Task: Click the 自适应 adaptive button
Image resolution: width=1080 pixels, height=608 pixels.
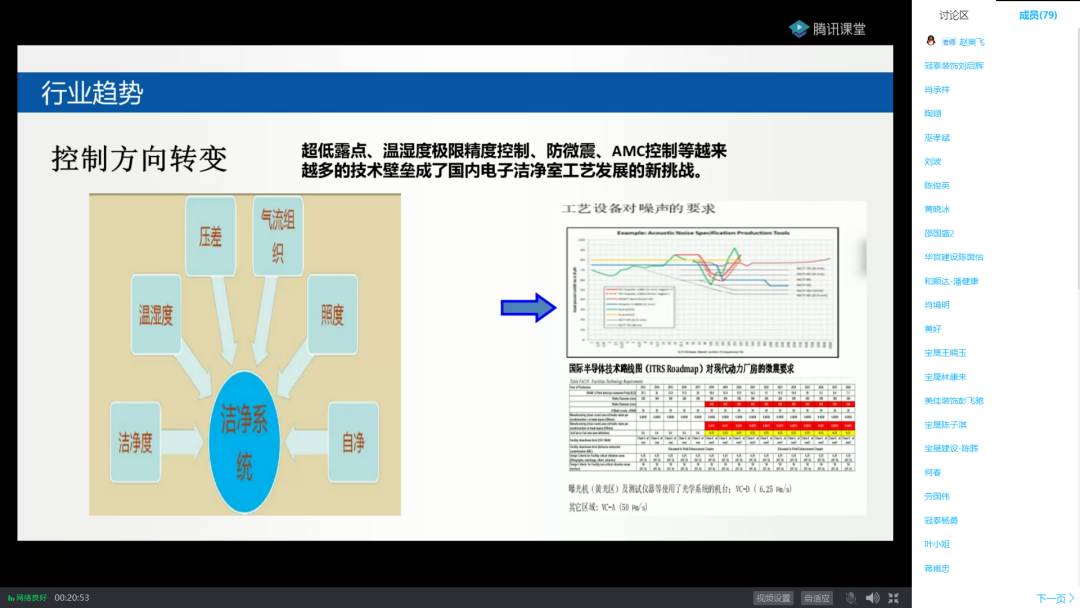Action: [x=817, y=598]
